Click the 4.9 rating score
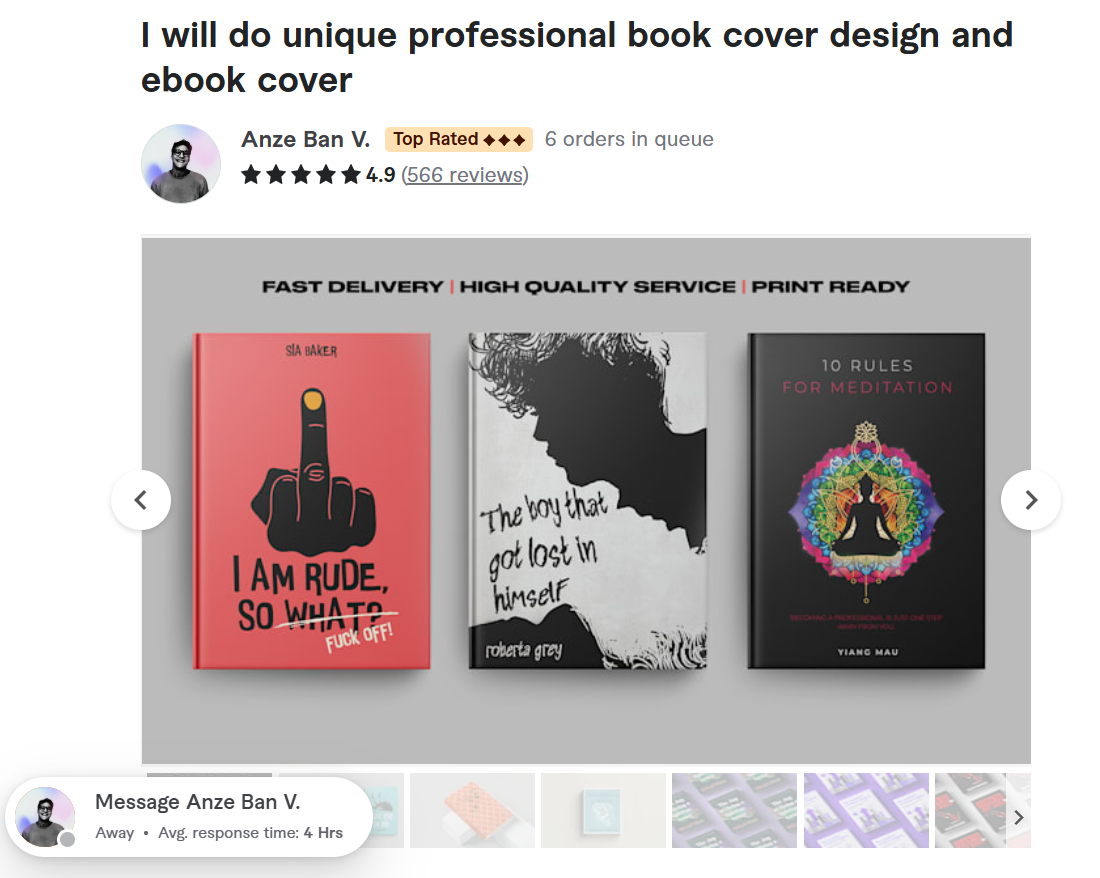Viewport: 1100px width, 878px height. click(380, 175)
